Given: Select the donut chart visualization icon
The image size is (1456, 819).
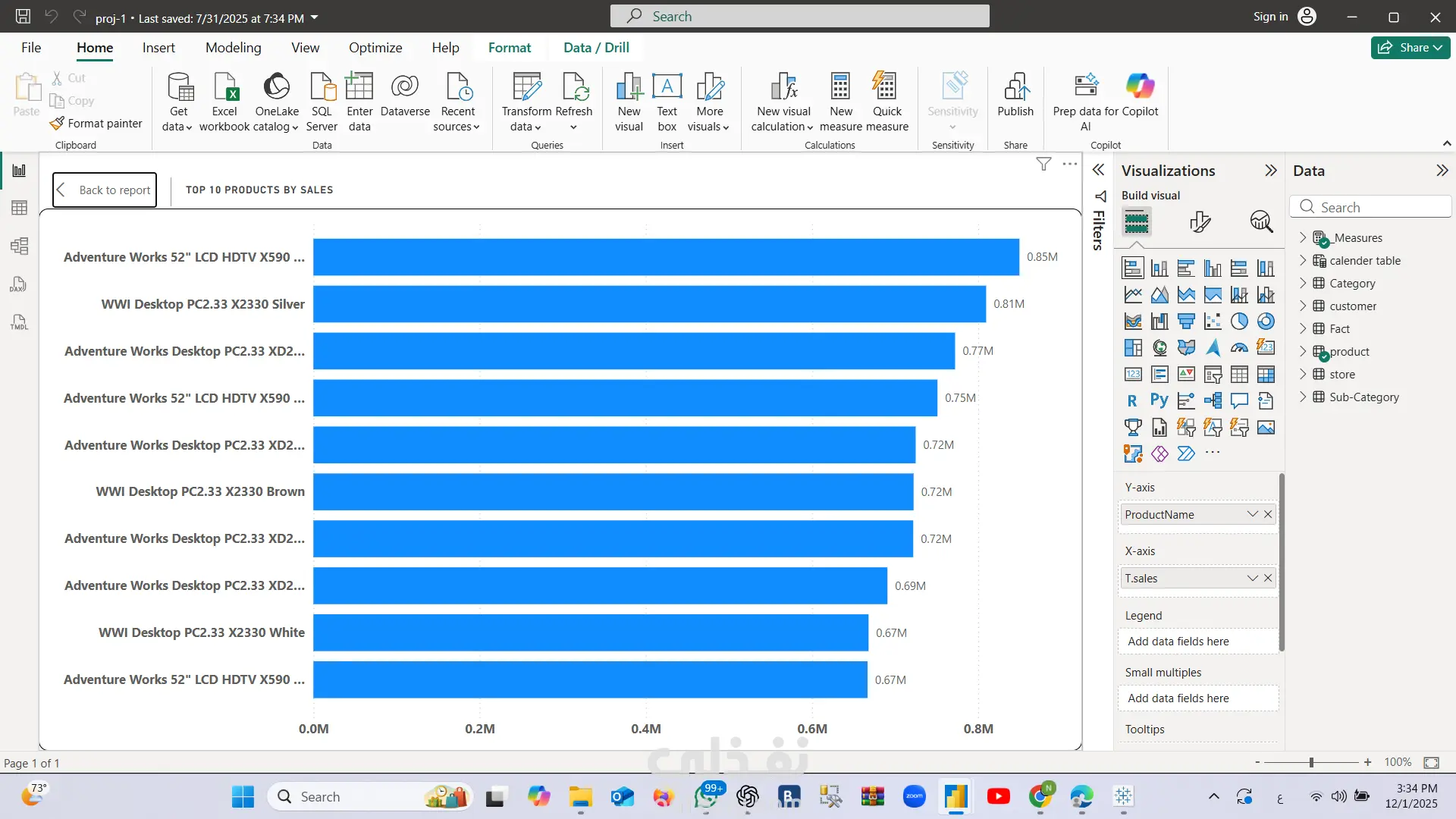Looking at the screenshot, I should point(1266,322).
